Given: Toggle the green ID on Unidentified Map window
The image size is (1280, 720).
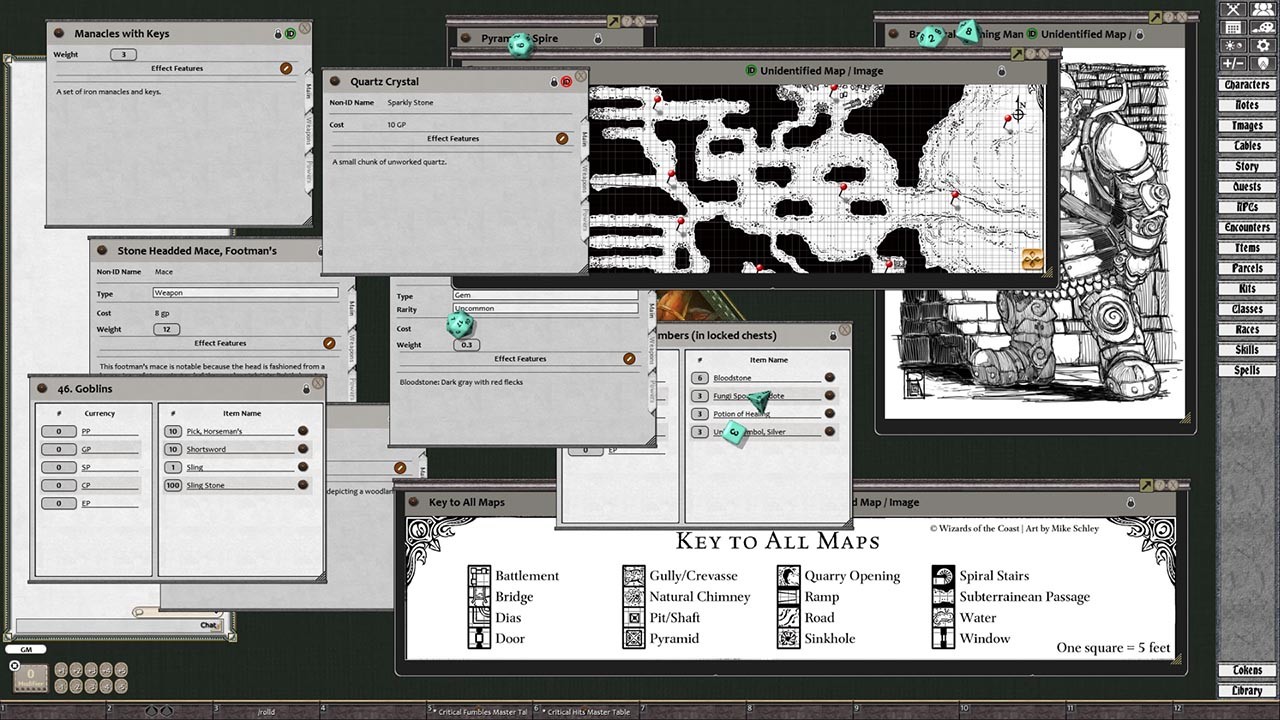Looking at the screenshot, I should (x=751, y=71).
